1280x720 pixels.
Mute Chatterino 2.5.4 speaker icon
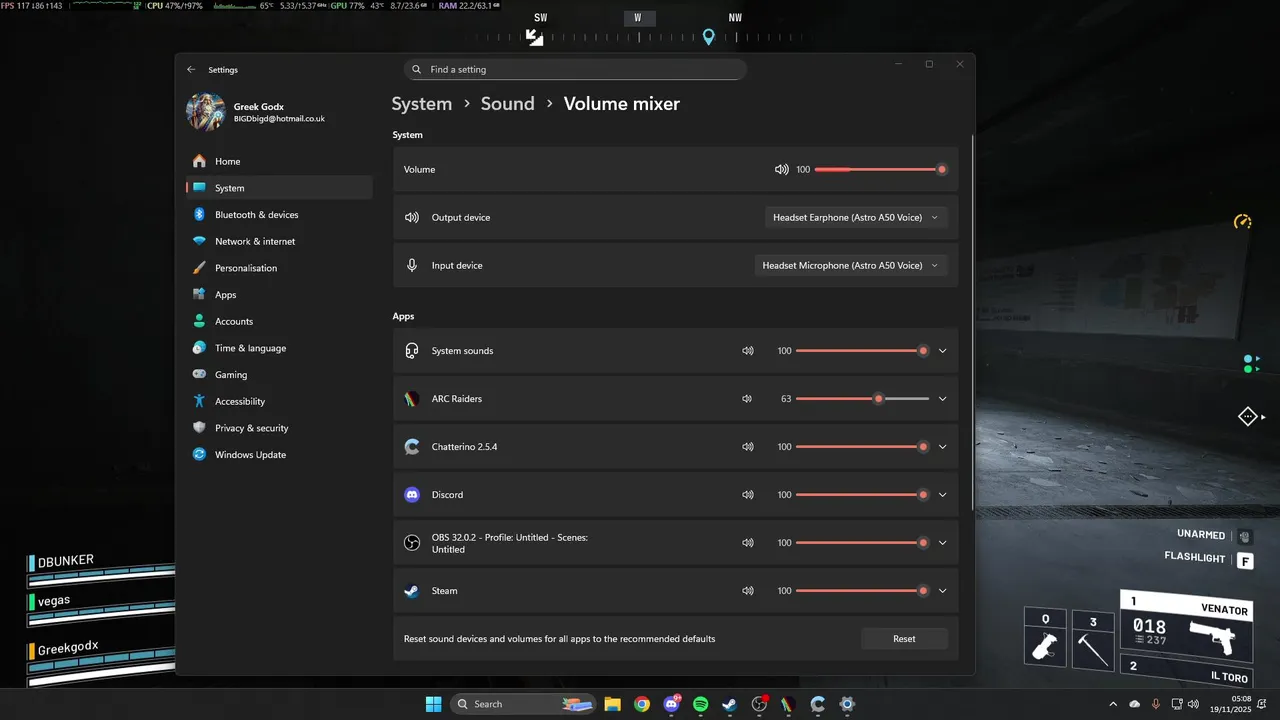point(747,447)
